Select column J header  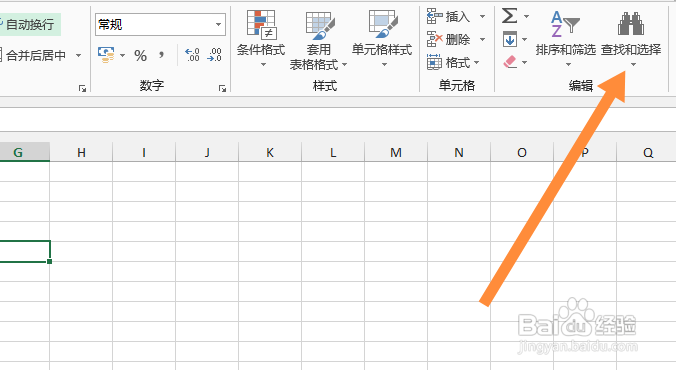point(207,152)
